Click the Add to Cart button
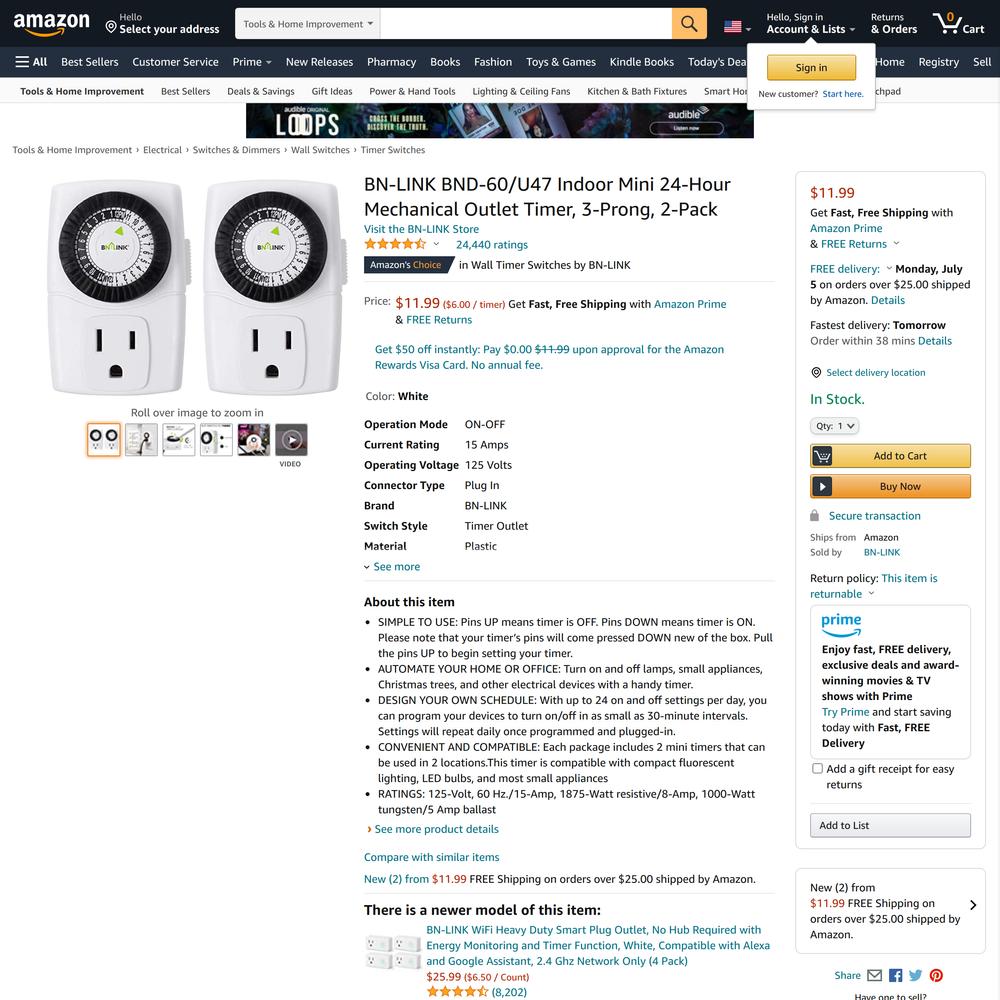1000x1000 pixels. pyautogui.click(x=890, y=456)
